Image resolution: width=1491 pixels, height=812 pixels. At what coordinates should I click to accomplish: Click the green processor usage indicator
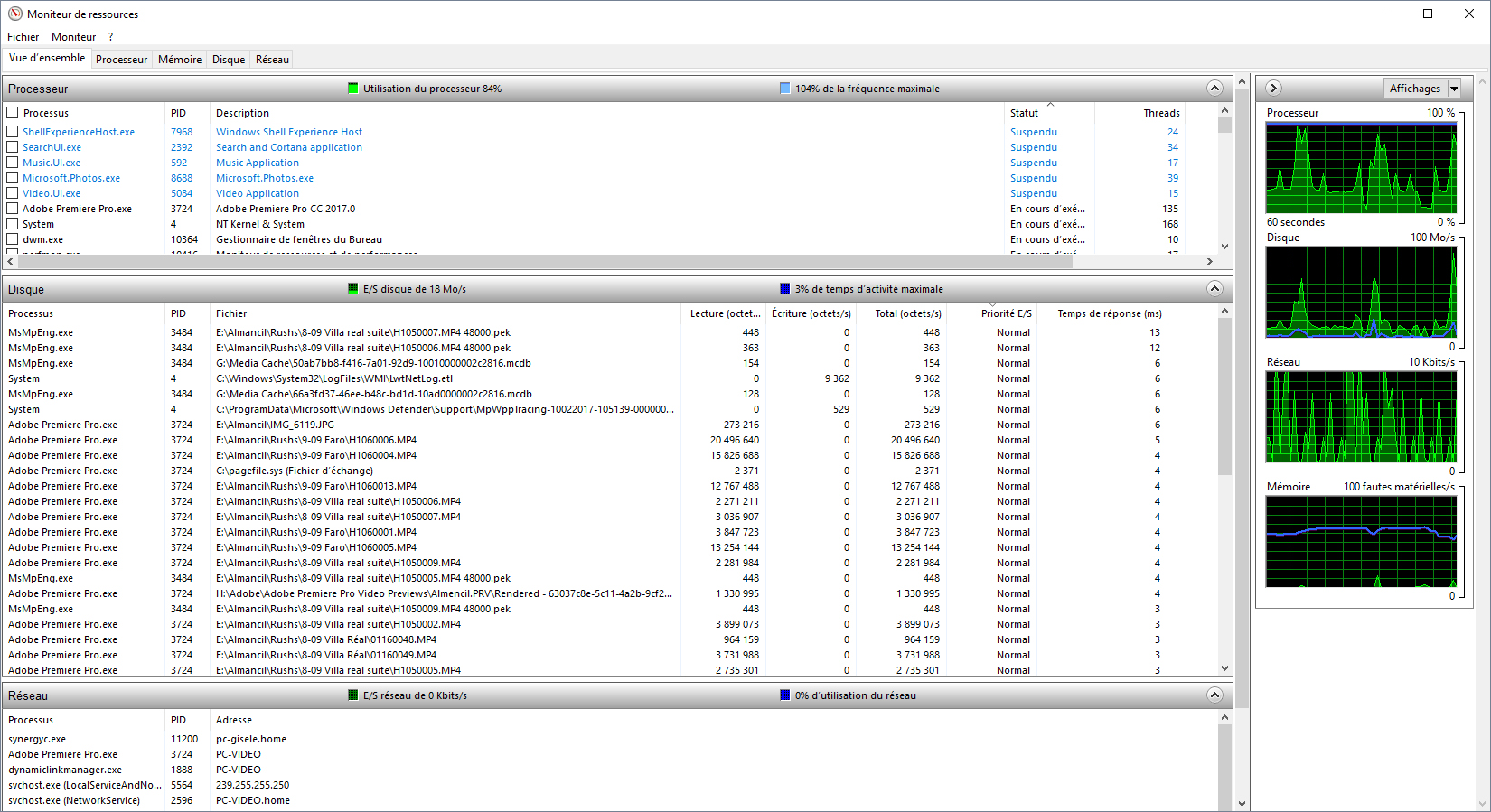pos(353,89)
